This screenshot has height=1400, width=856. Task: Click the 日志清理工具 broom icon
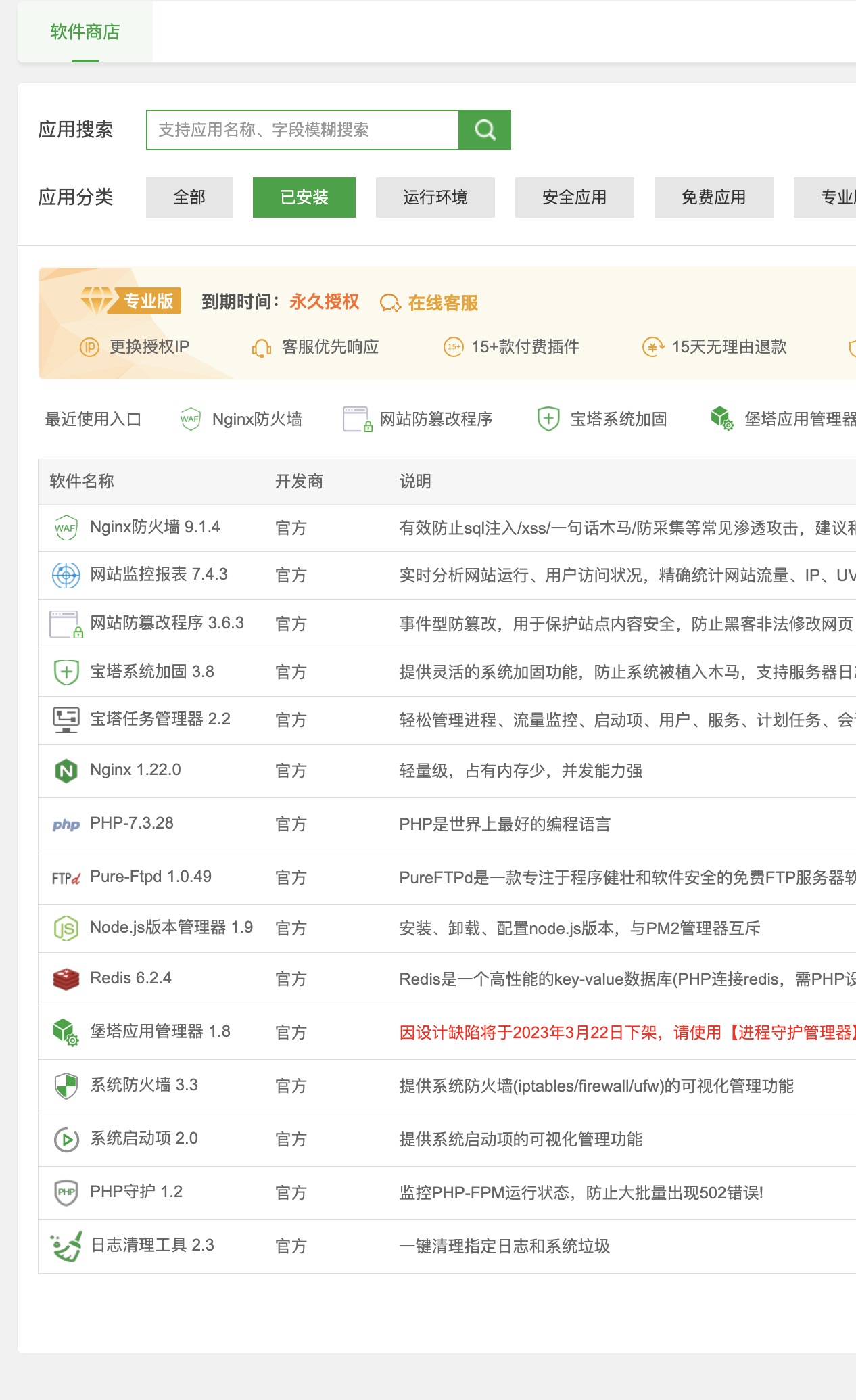[x=66, y=1246]
